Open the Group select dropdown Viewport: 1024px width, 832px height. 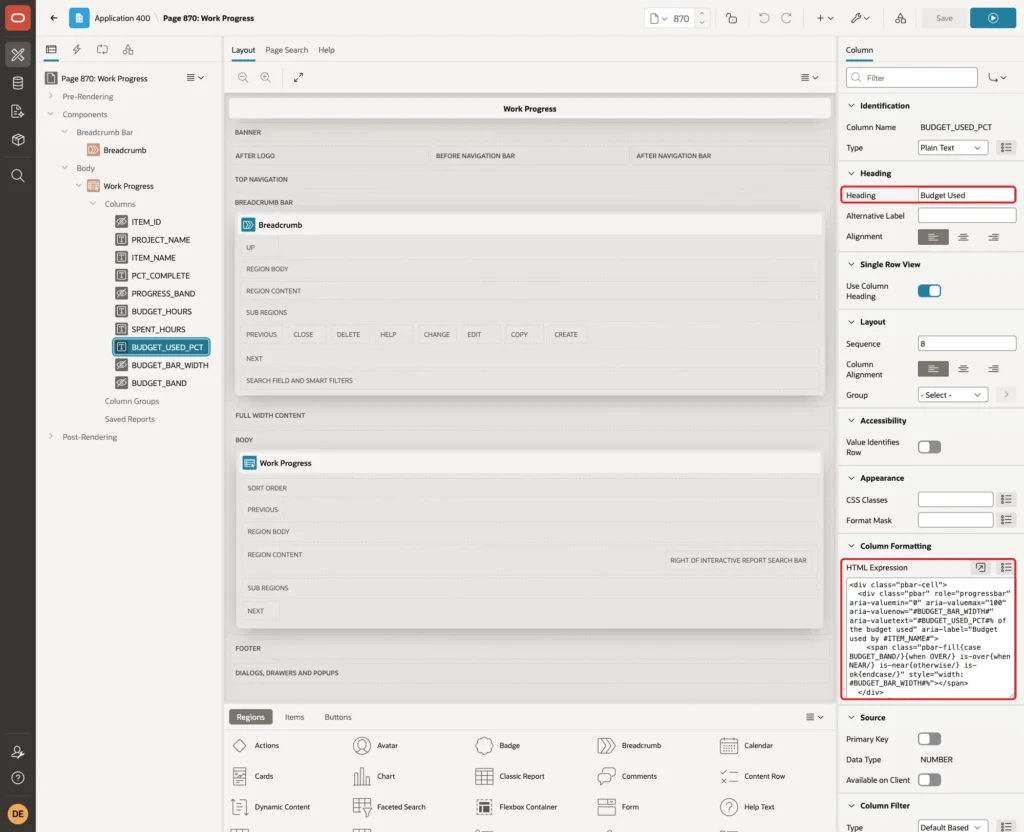(x=952, y=395)
